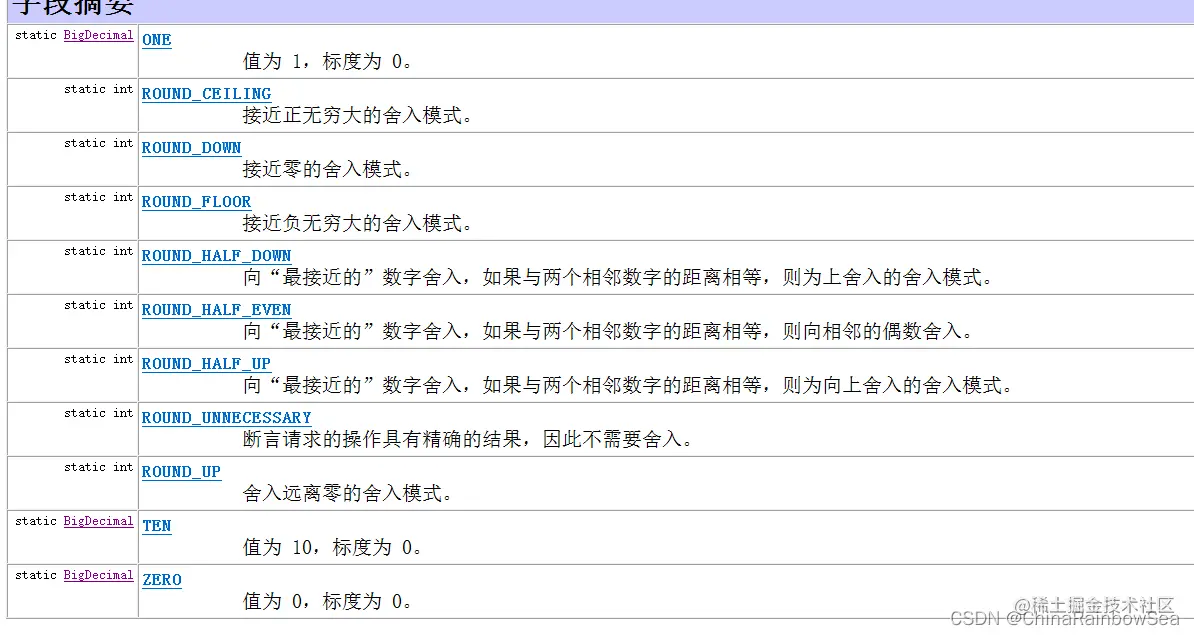The image size is (1194, 635).
Task: Click BigDecimal type link in ZERO row
Action: 98,576
